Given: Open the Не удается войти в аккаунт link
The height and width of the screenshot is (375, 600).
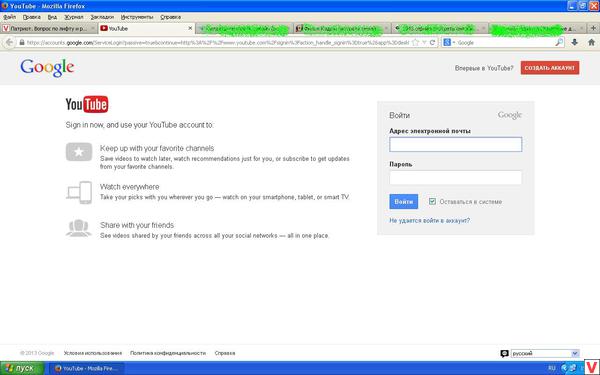Looking at the screenshot, I should coord(429,220).
